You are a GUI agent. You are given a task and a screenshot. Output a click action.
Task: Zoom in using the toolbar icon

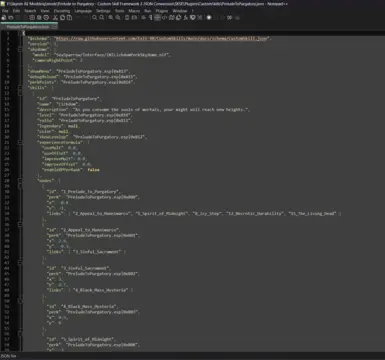point(111,17)
